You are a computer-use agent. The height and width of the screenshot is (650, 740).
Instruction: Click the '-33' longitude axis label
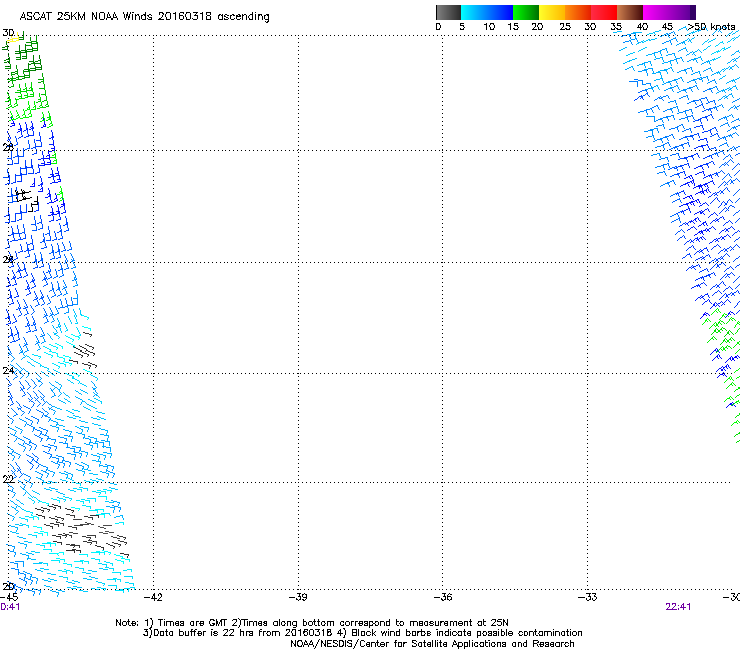coord(588,597)
